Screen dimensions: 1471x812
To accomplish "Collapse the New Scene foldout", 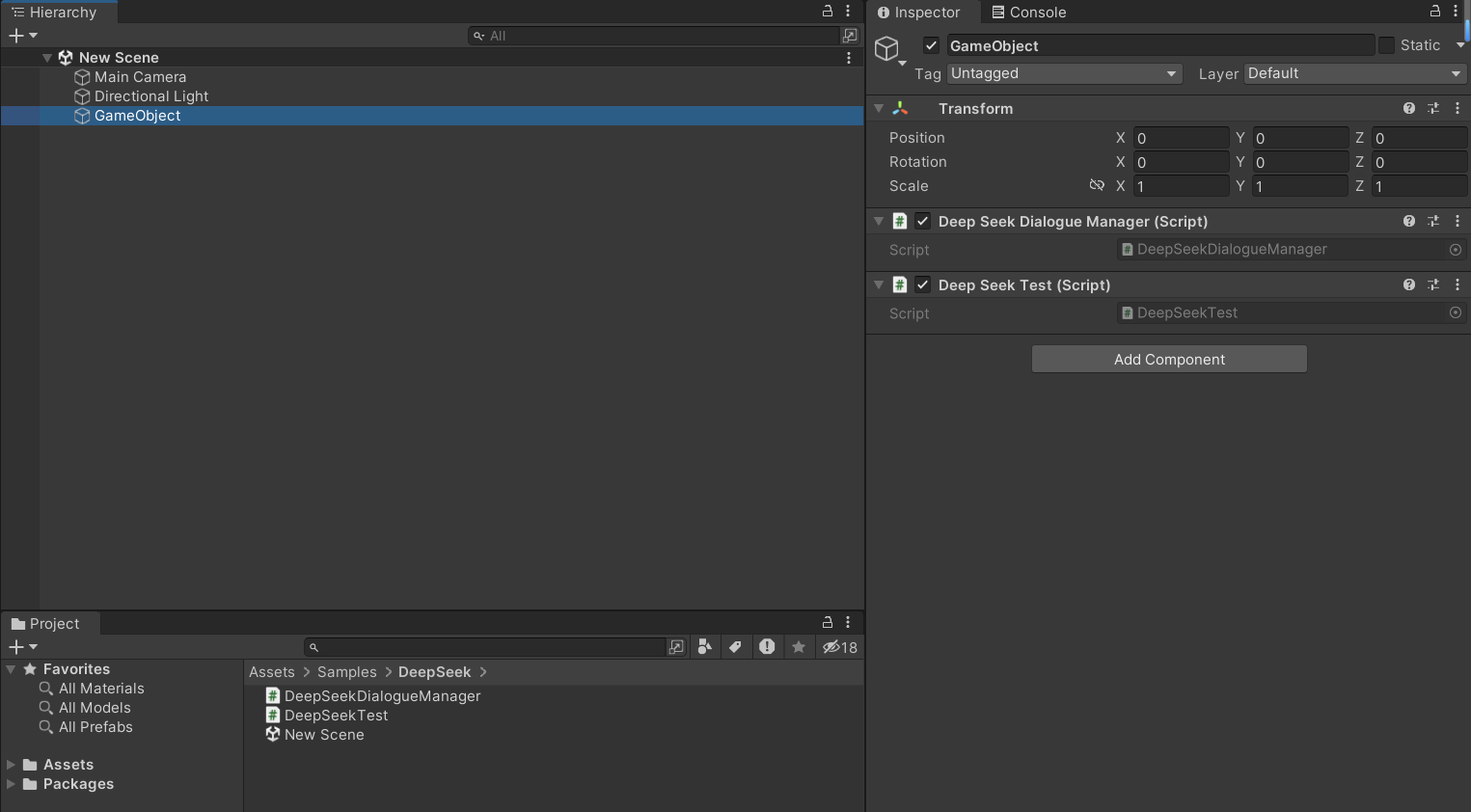I will (x=46, y=58).
